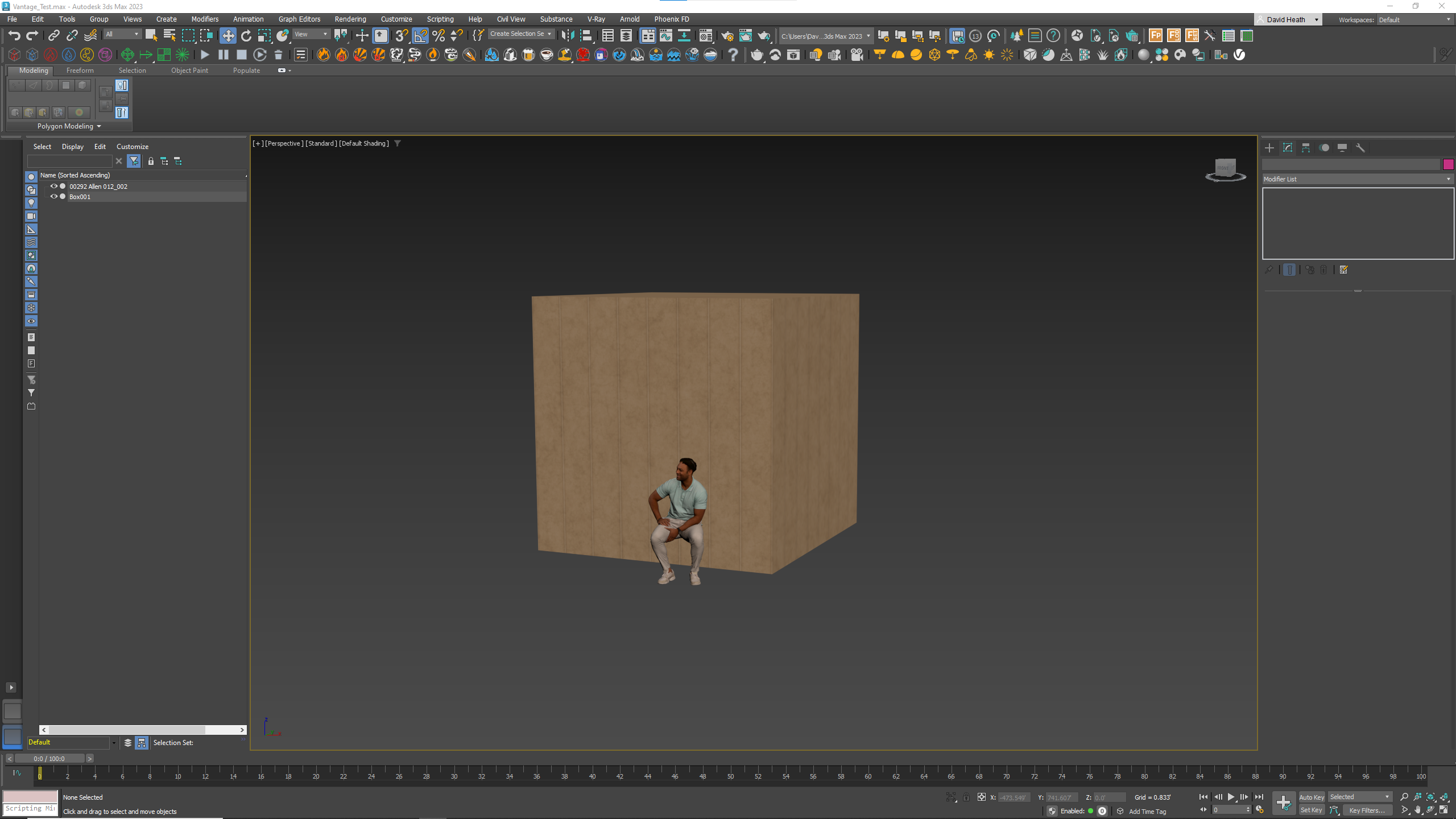The width and height of the screenshot is (1456, 819).
Task: Open the Hierarchy command panel tab
Action: (1306, 148)
